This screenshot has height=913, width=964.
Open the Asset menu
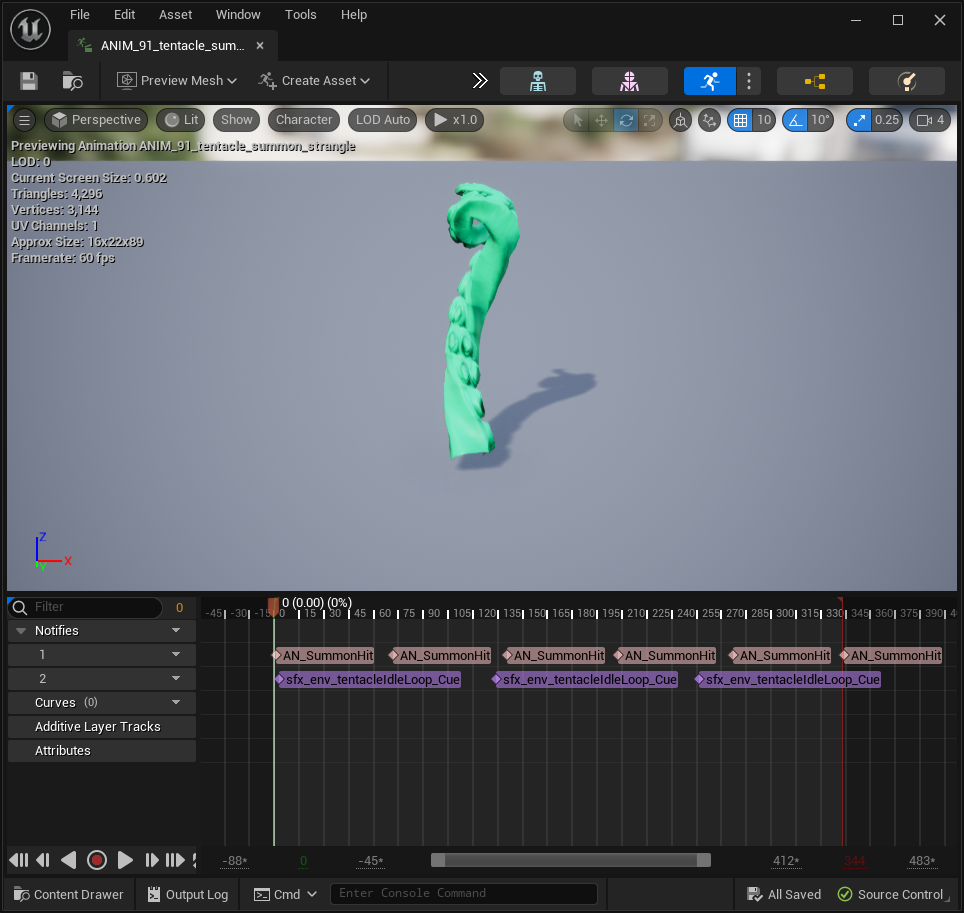pos(175,15)
